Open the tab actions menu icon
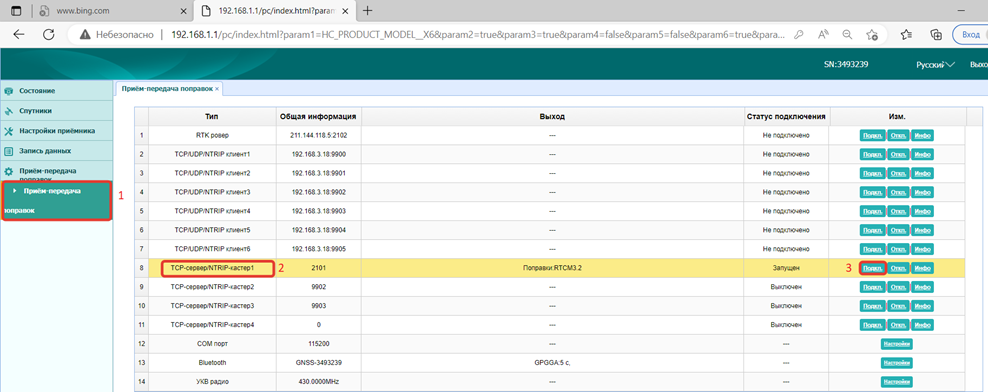This screenshot has width=988, height=392. pyautogui.click(x=16, y=11)
